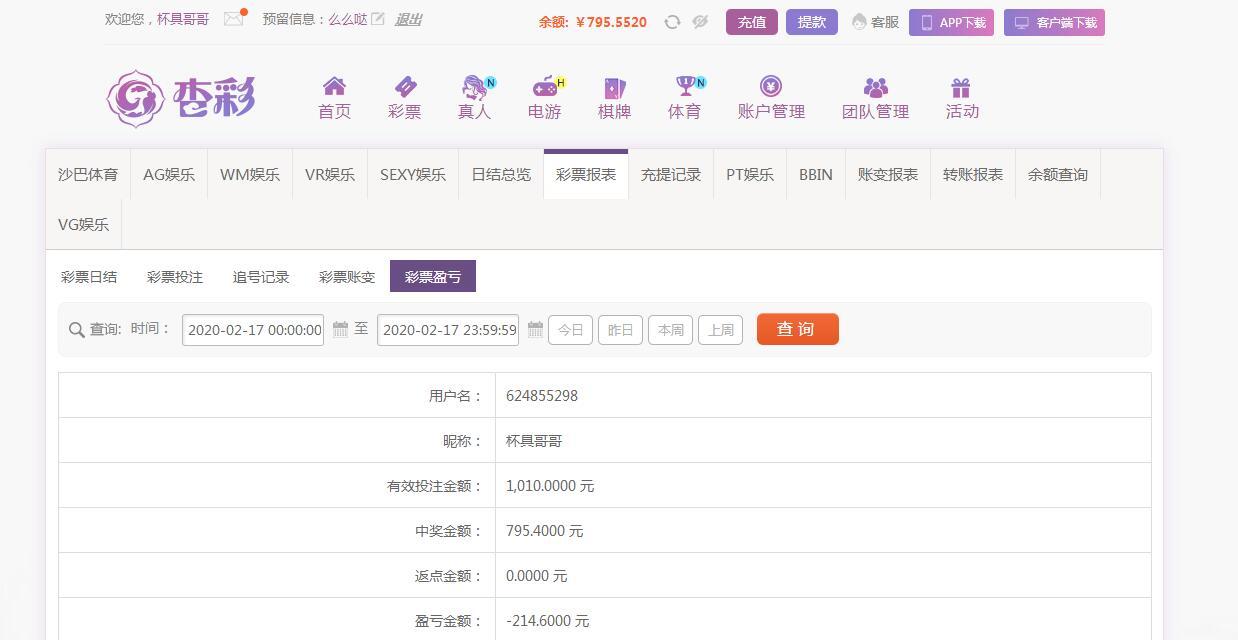Select username value 624855298
Image resolution: width=1238 pixels, height=640 pixels.
(542, 395)
